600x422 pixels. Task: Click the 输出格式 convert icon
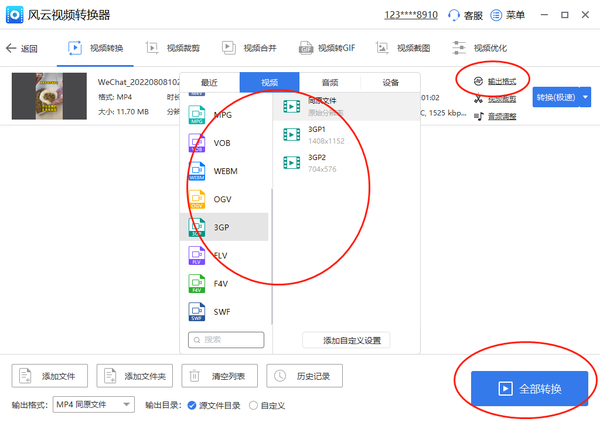[478, 81]
